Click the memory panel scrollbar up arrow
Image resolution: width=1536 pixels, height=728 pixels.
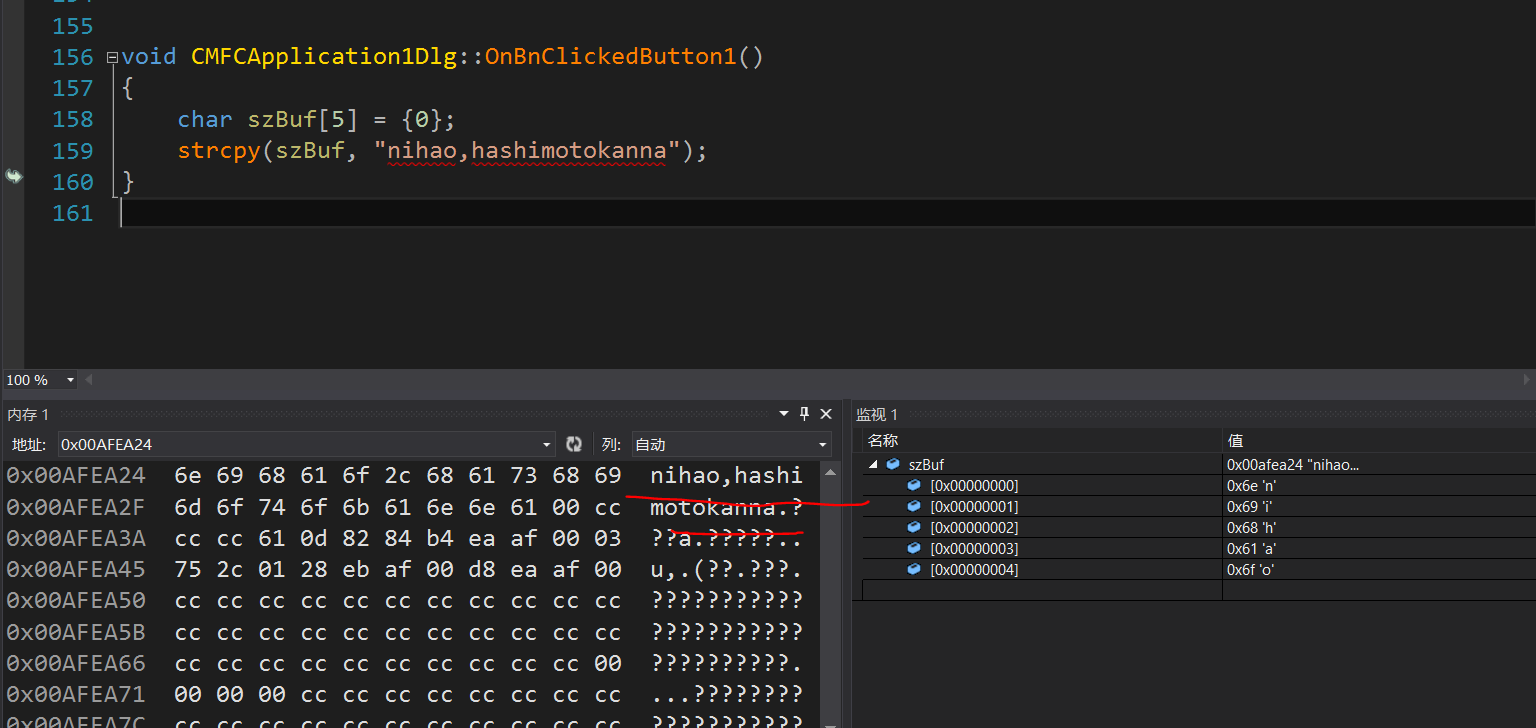click(x=830, y=470)
